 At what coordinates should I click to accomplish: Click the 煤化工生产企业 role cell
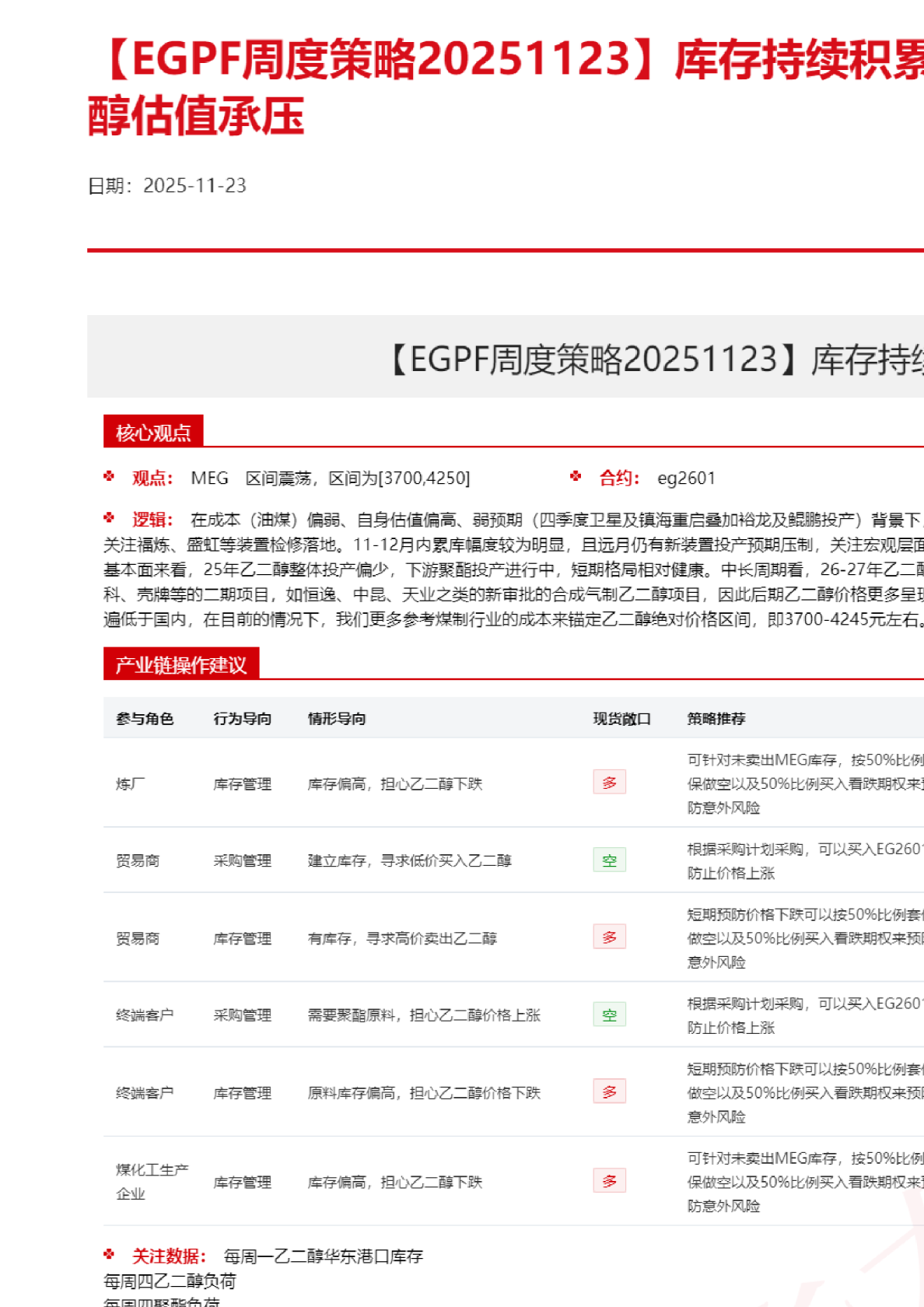152,1182
